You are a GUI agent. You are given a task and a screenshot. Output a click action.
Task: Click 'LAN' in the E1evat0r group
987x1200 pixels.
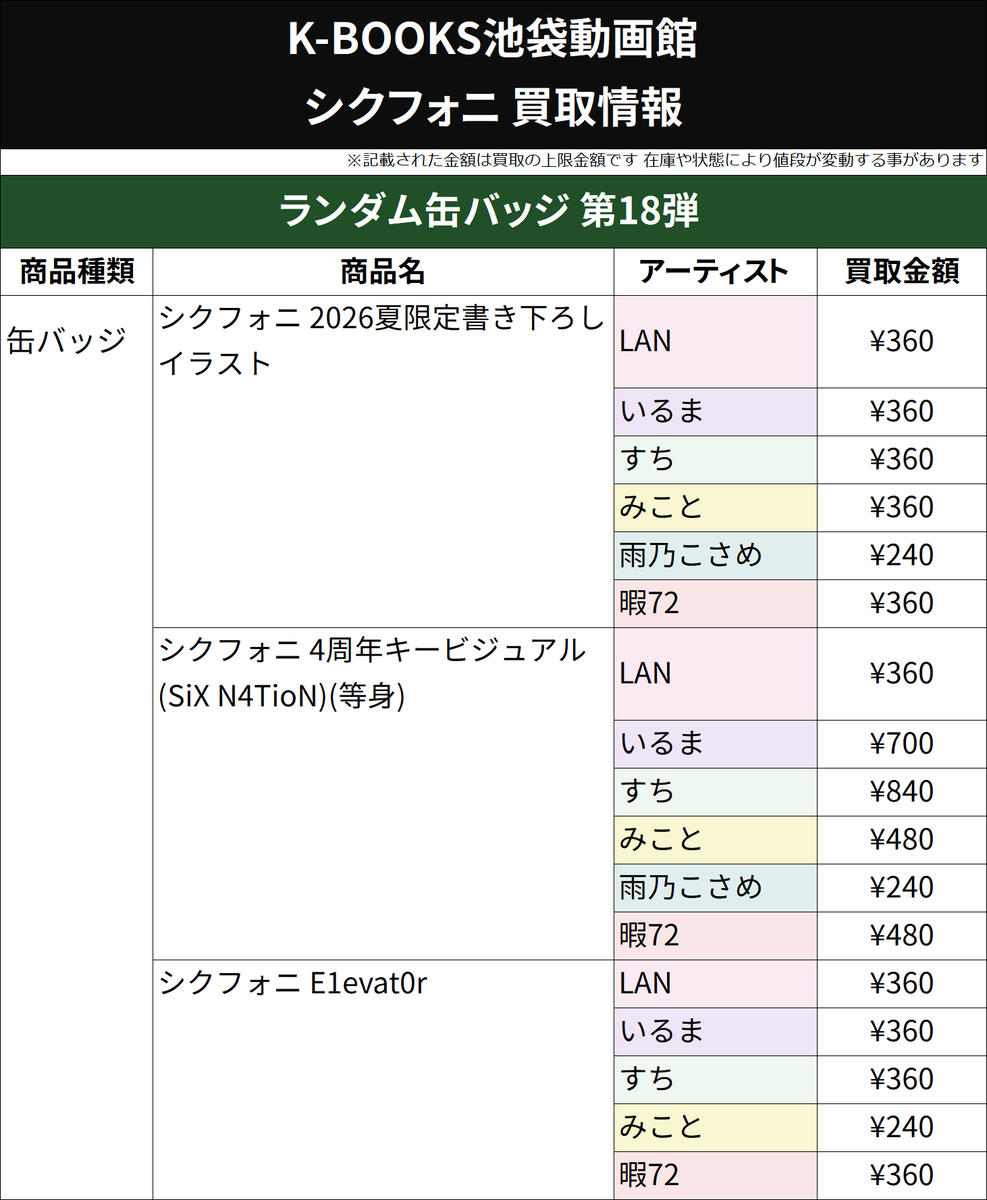click(715, 983)
